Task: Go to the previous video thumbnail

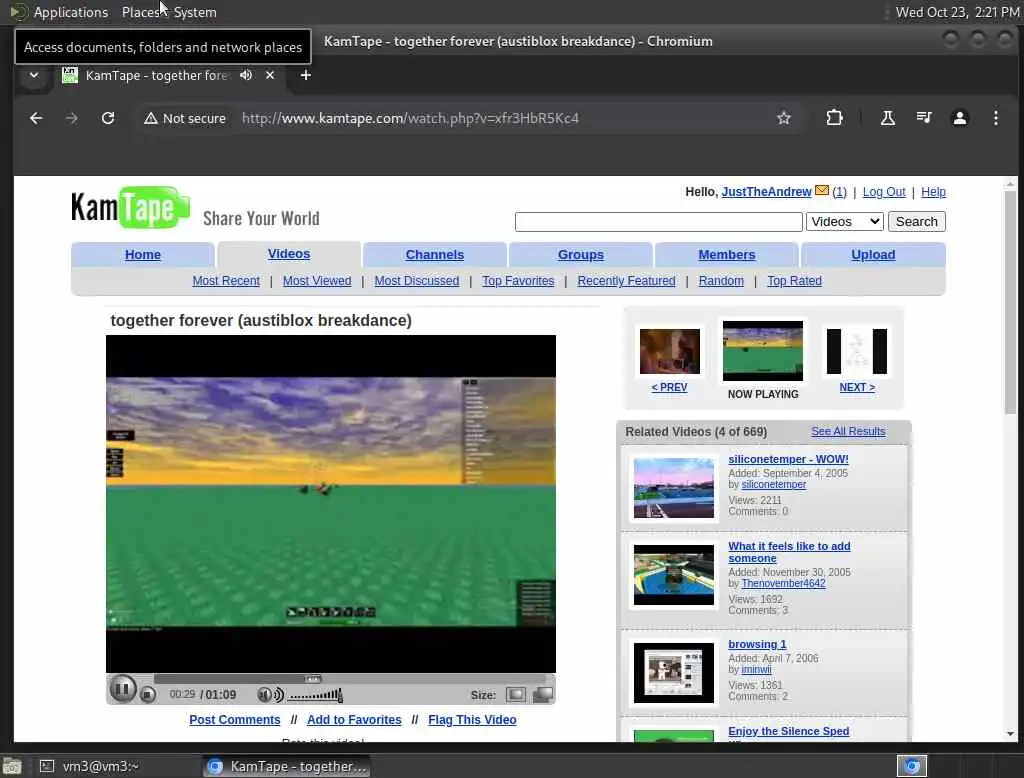Action: point(669,351)
